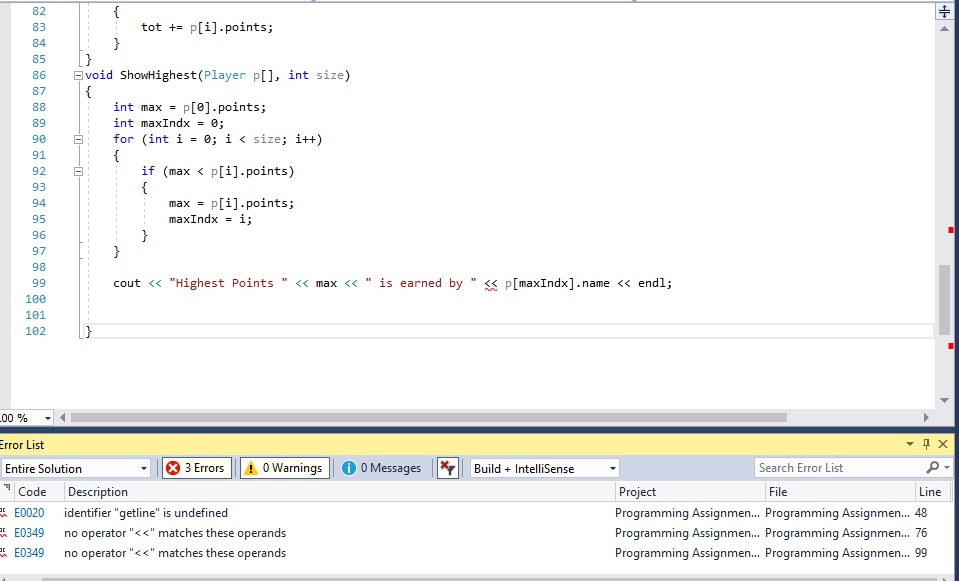Screen dimensions: 959x581
Task: Click line number 99 in the gutter
Action: click(x=39, y=283)
